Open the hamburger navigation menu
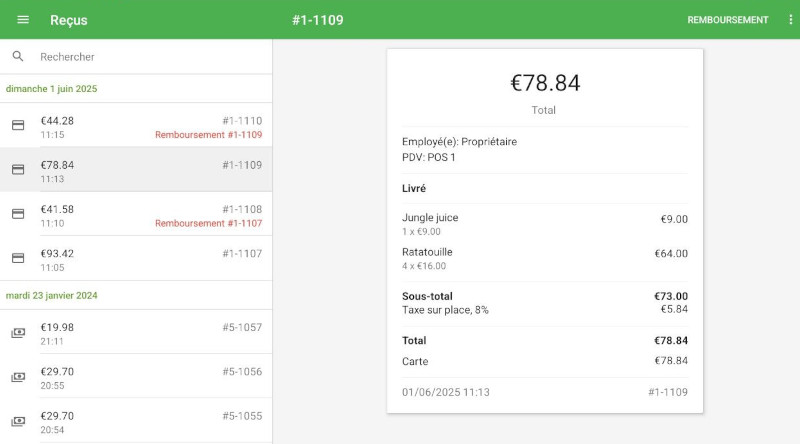The width and height of the screenshot is (800, 444). click(x=23, y=20)
